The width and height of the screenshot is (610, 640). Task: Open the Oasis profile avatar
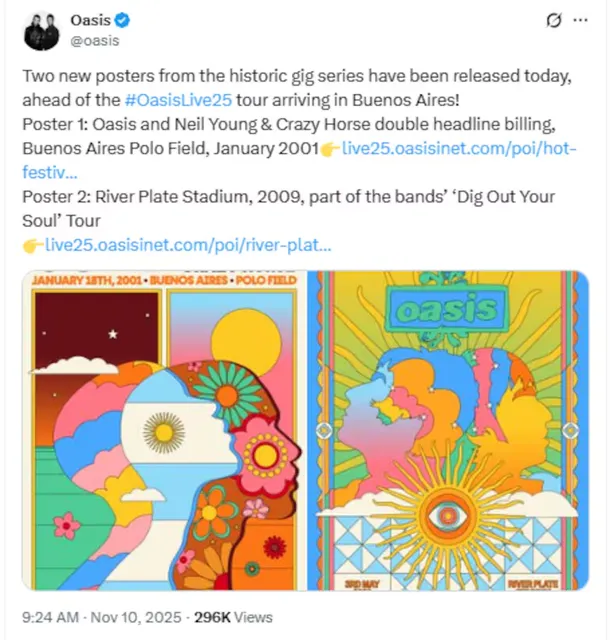pyautogui.click(x=41, y=30)
